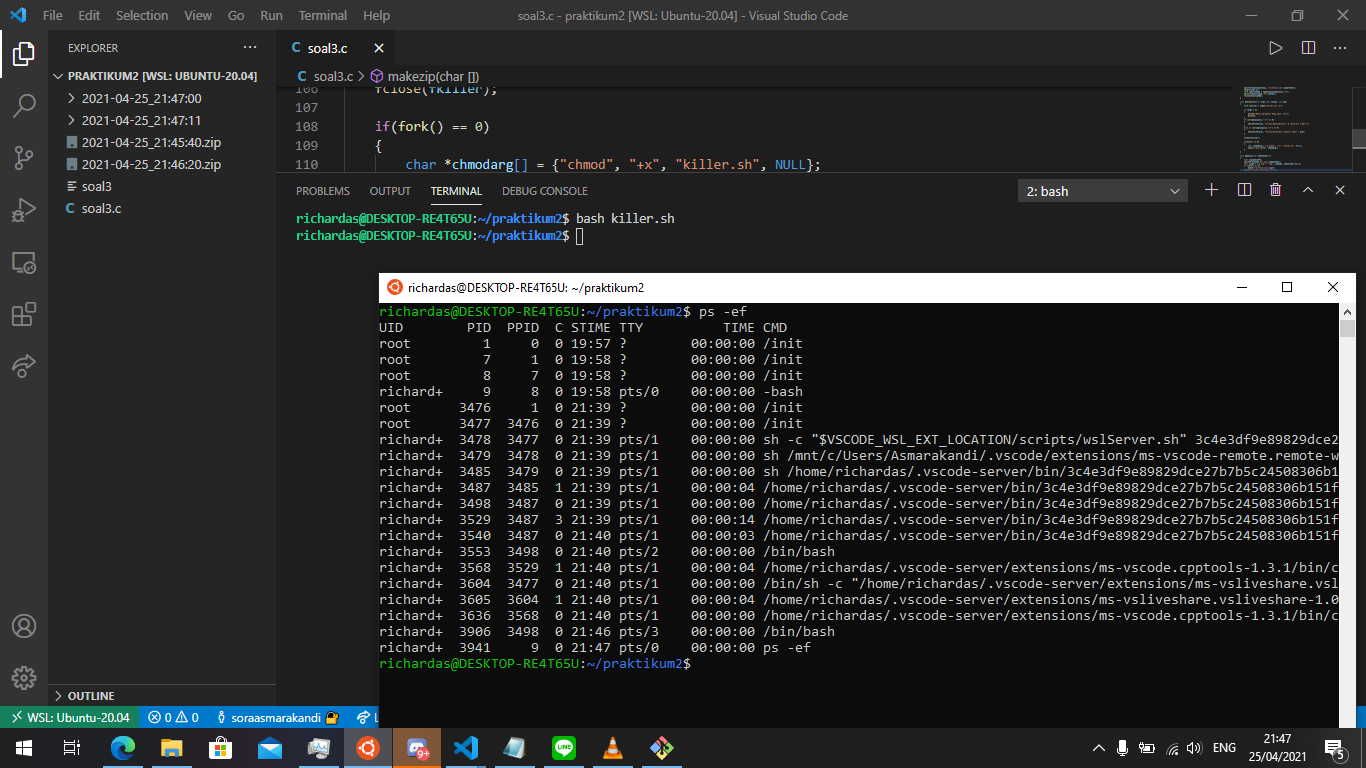Open Discord from the taskbar

point(416,747)
